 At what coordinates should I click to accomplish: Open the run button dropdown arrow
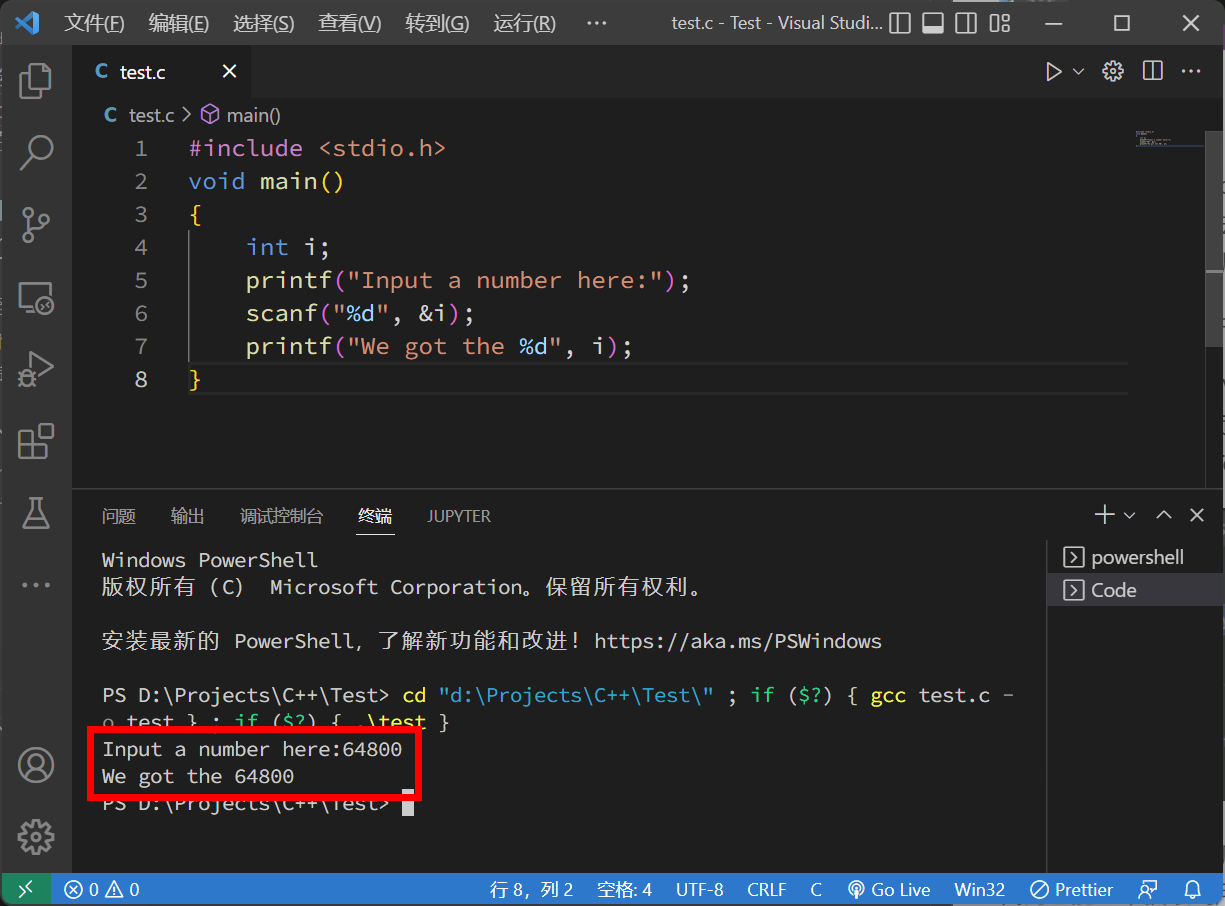[1078, 71]
